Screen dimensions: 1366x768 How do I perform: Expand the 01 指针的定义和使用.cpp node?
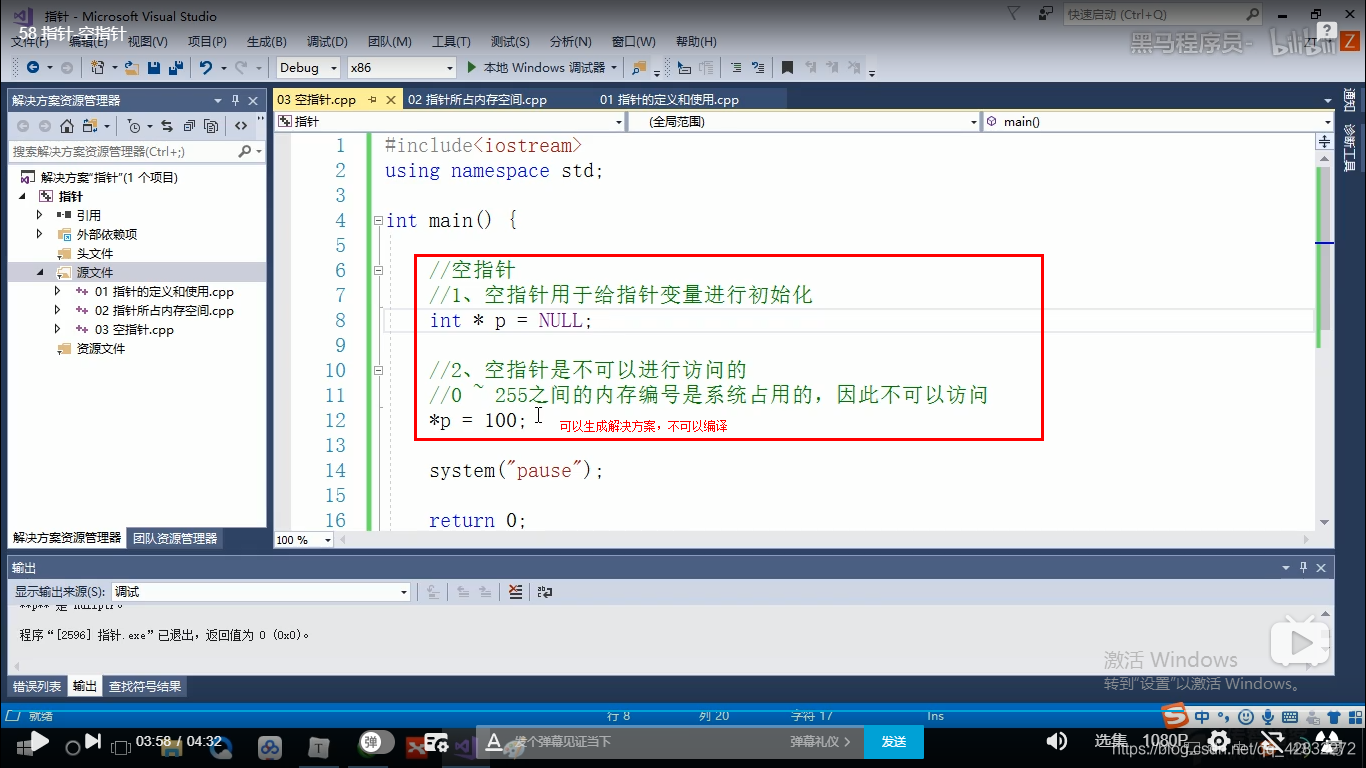[58, 291]
